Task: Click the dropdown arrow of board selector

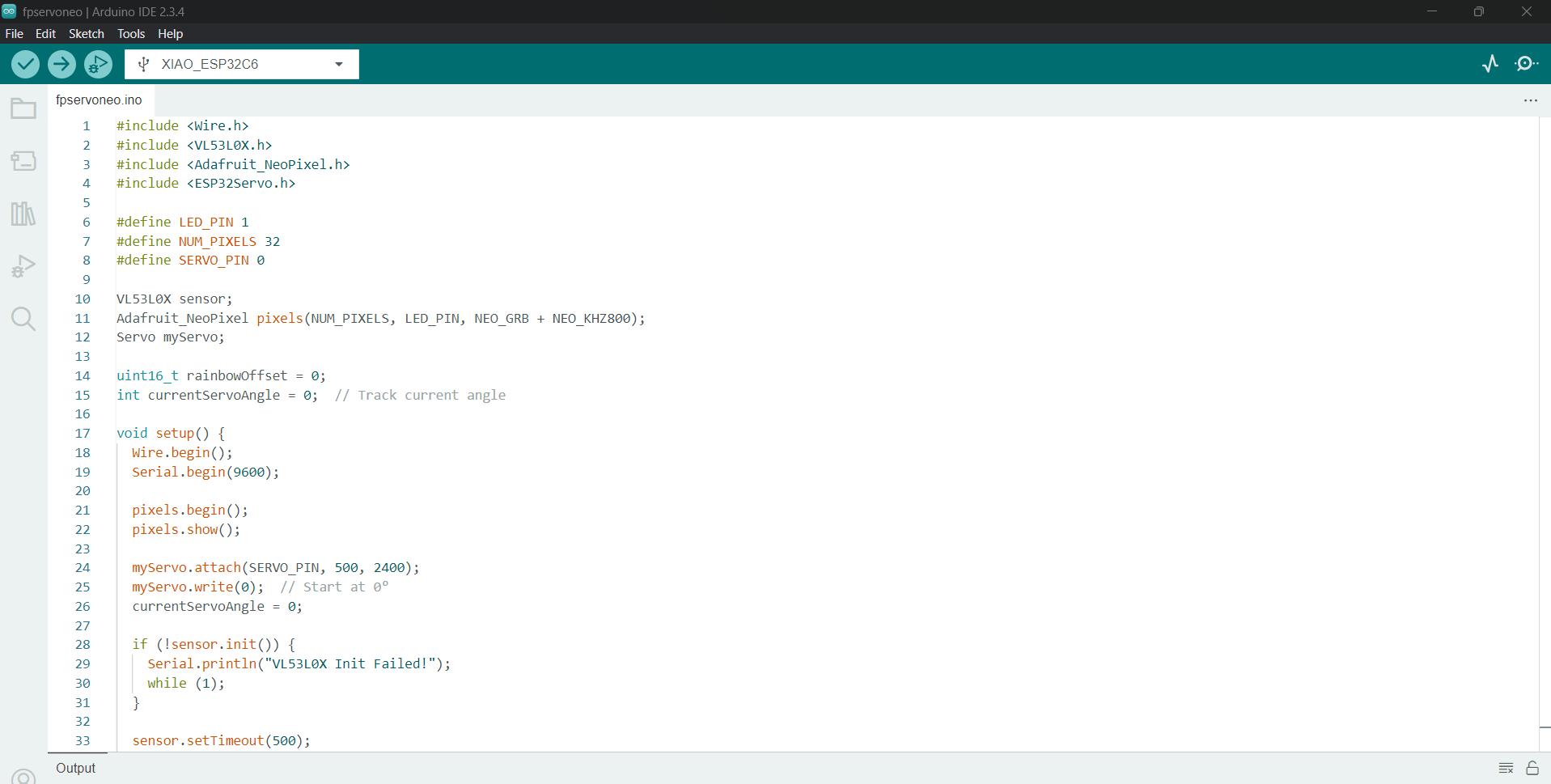Action: tap(339, 64)
